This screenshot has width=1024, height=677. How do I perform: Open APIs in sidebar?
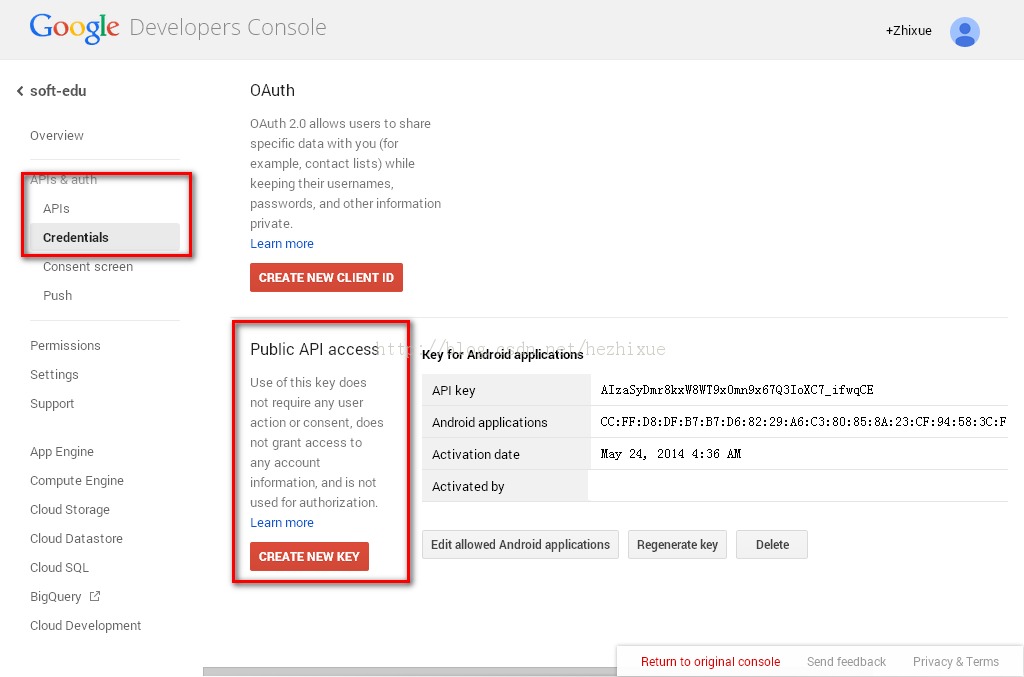56,208
